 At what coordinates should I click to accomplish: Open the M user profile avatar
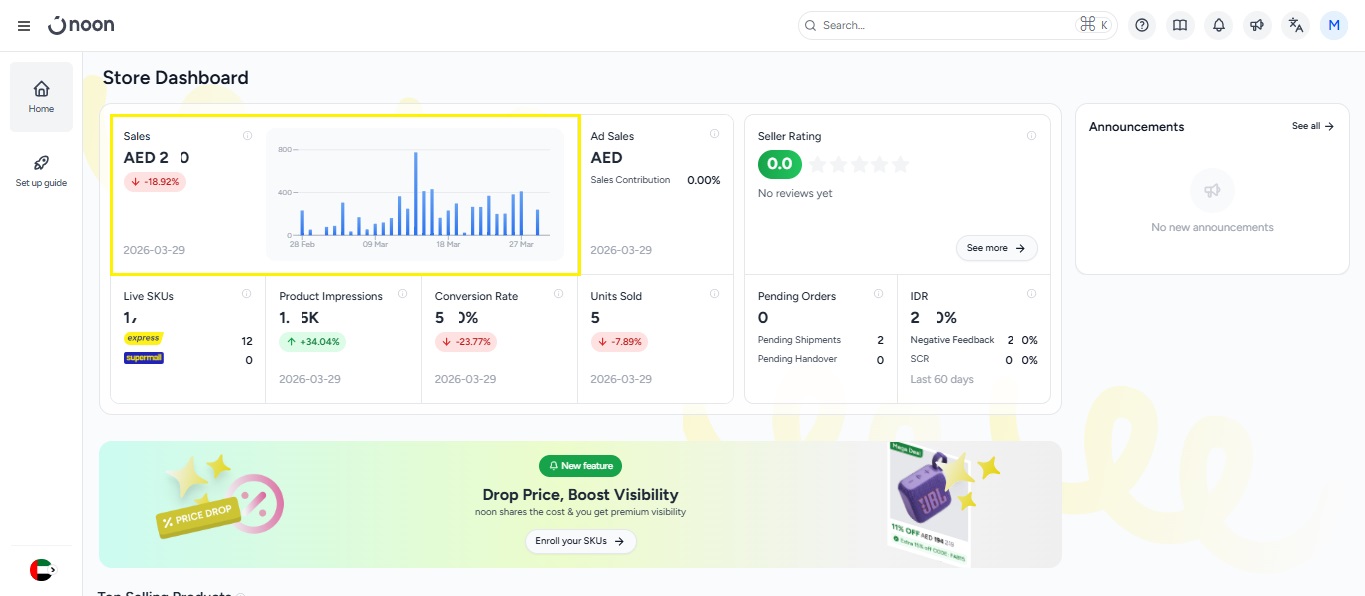click(1334, 26)
